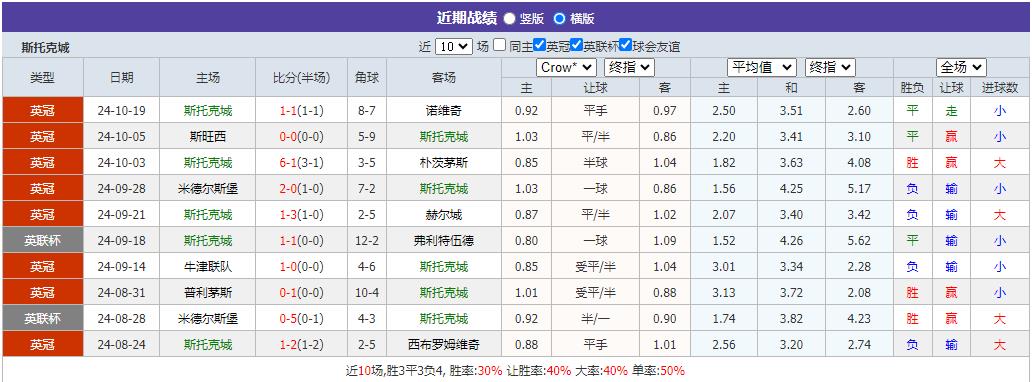Click the 英联杯 tag on 24-09-18
This screenshot has height=382, width=1032.
pyautogui.click(x=43, y=241)
